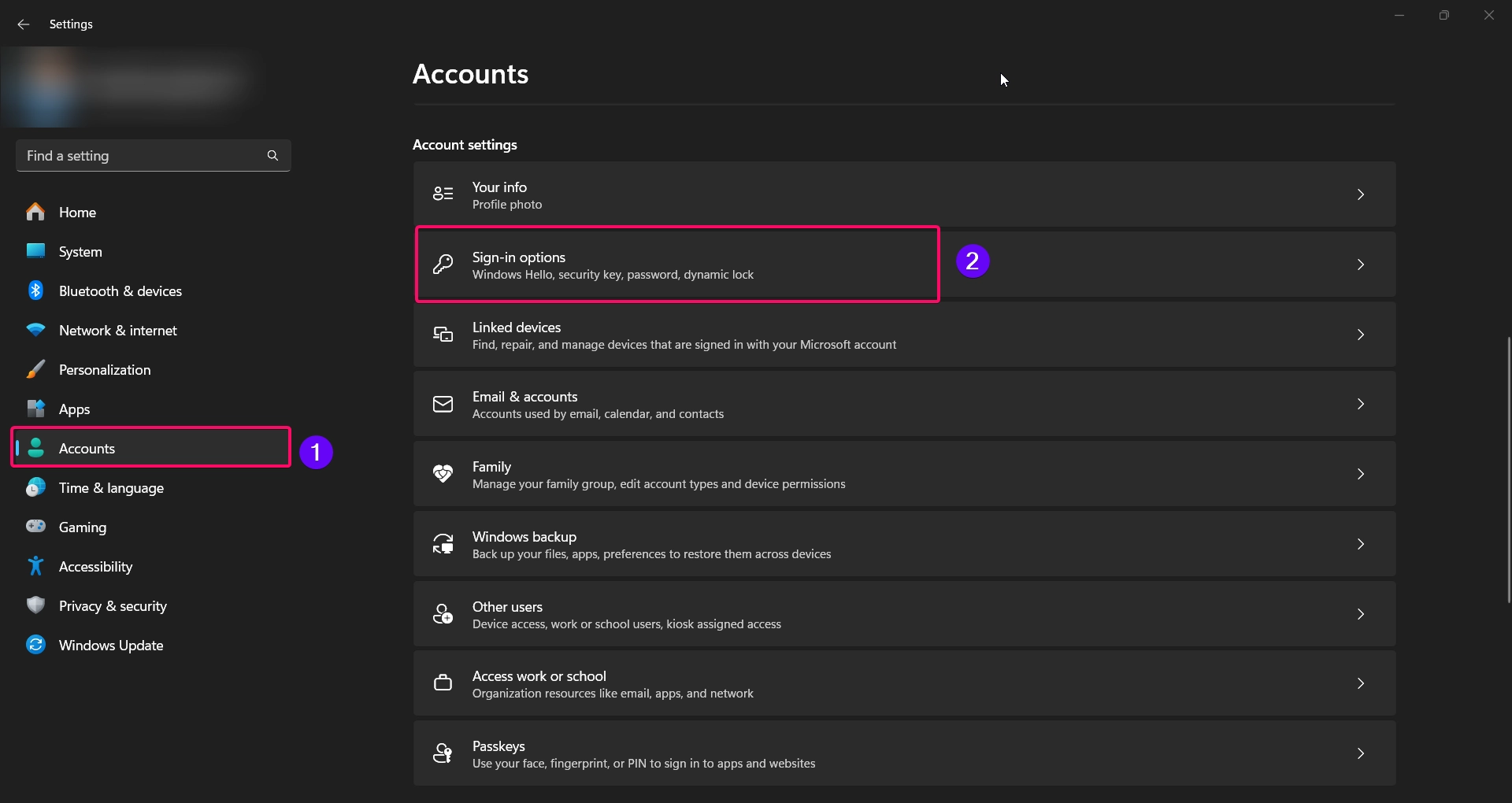Image resolution: width=1512 pixels, height=803 pixels.
Task: Open Family settings via its chevron
Action: pyautogui.click(x=1361, y=474)
